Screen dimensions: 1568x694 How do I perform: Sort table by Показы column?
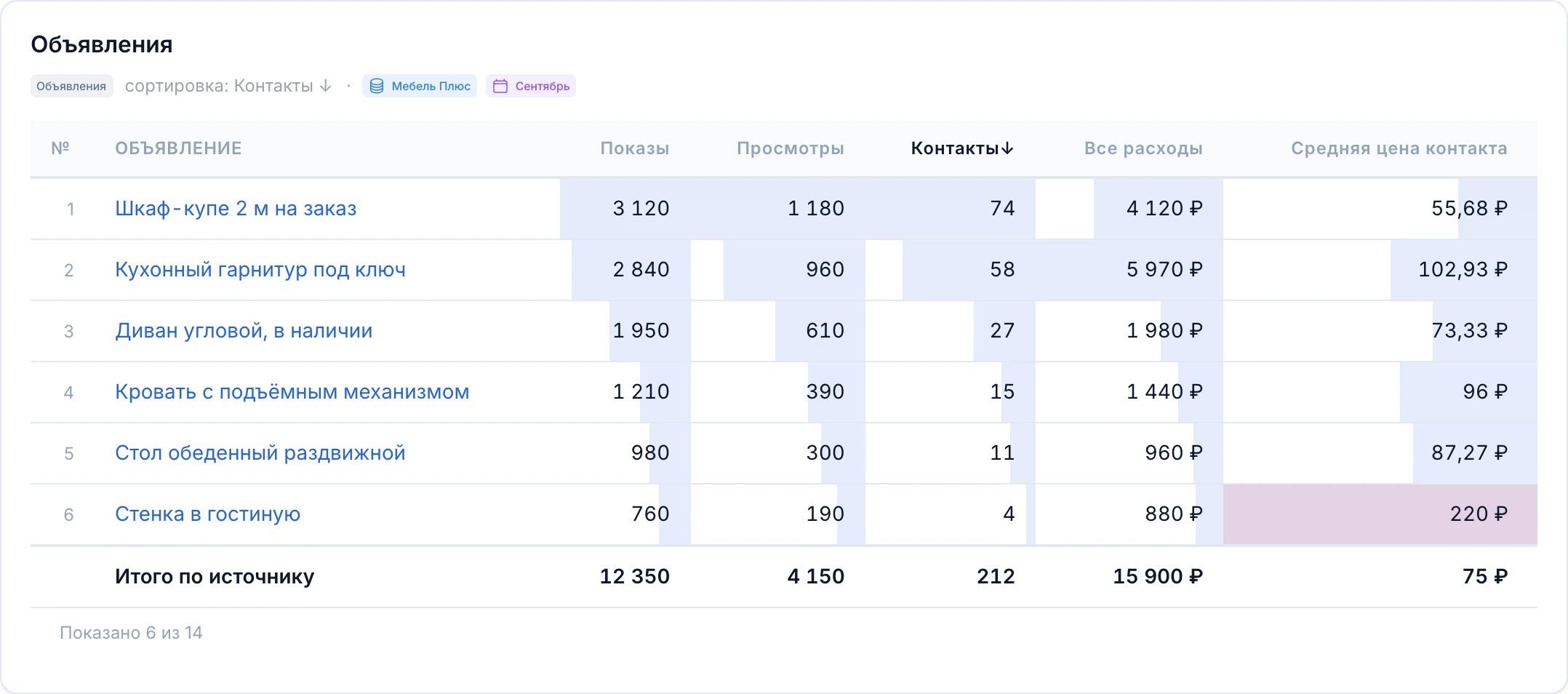coord(635,148)
